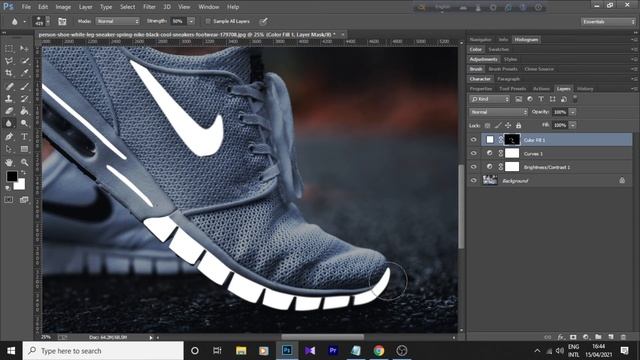Image resolution: width=640 pixels, height=360 pixels.
Task: Click the Color Fill 1 layer mask thumbnail
Action: click(x=512, y=140)
